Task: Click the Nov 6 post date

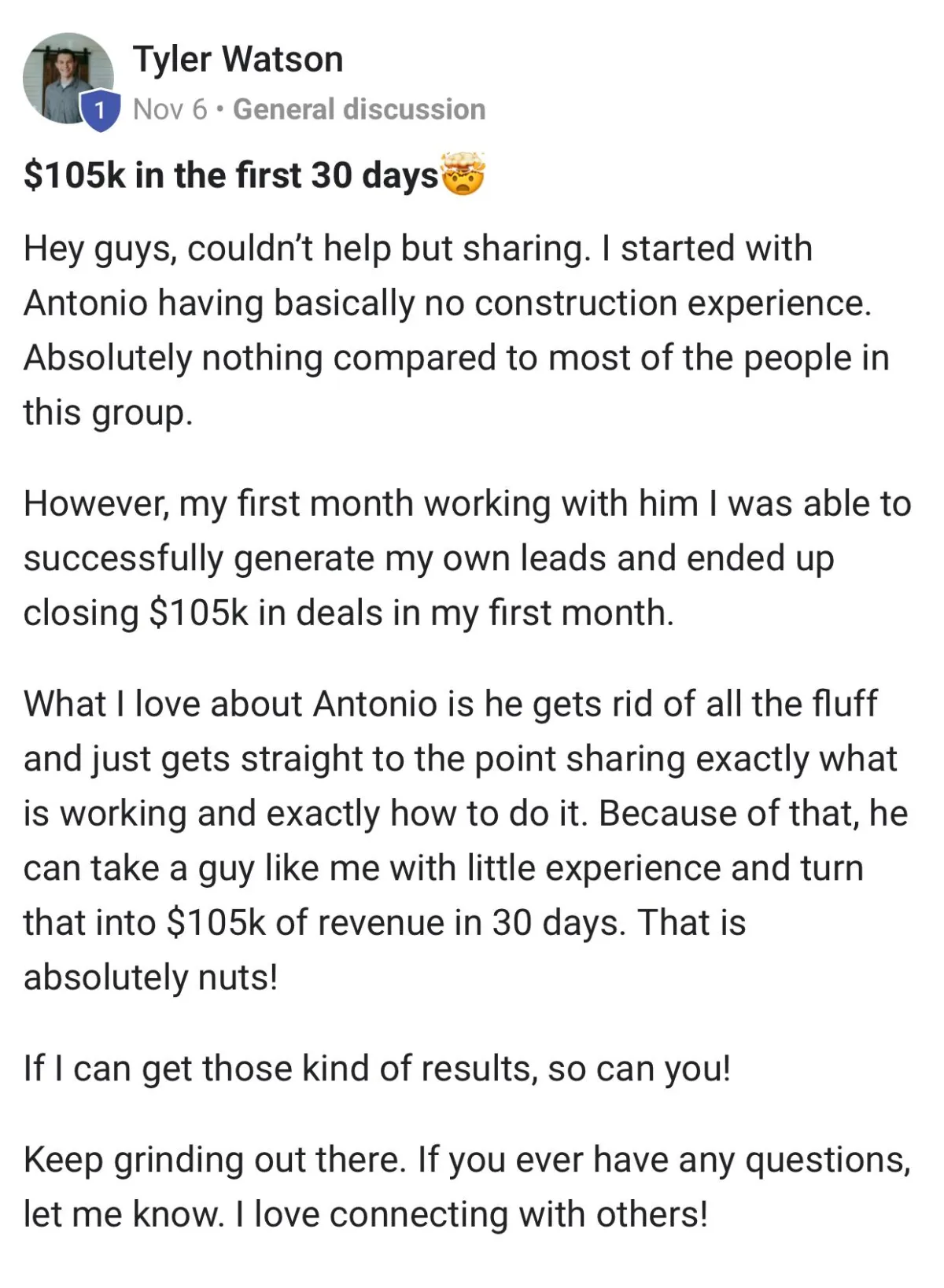Action: 170,109
